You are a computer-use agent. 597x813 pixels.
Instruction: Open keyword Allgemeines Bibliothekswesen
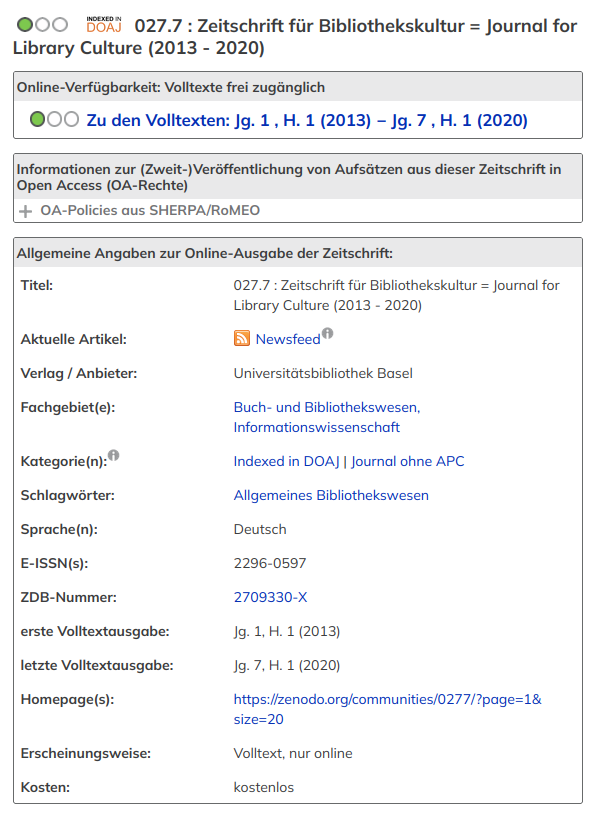click(x=331, y=495)
